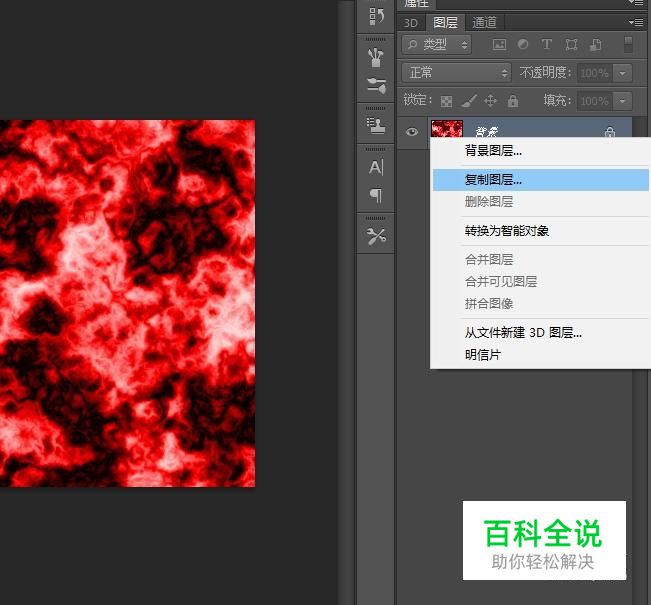Open the History panel icon
The width and height of the screenshot is (651, 605).
coord(376,17)
